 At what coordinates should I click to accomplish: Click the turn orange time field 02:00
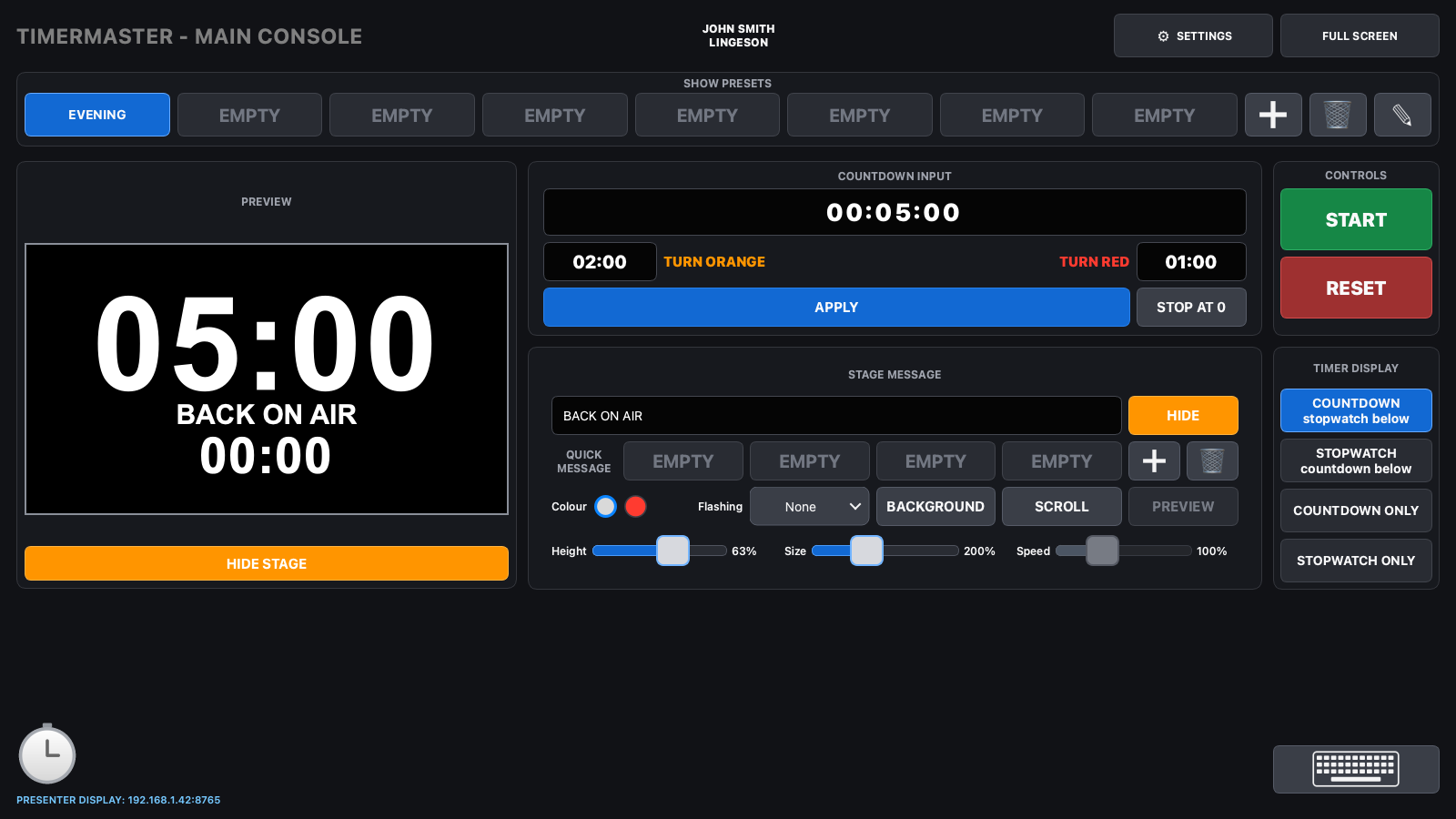[600, 262]
